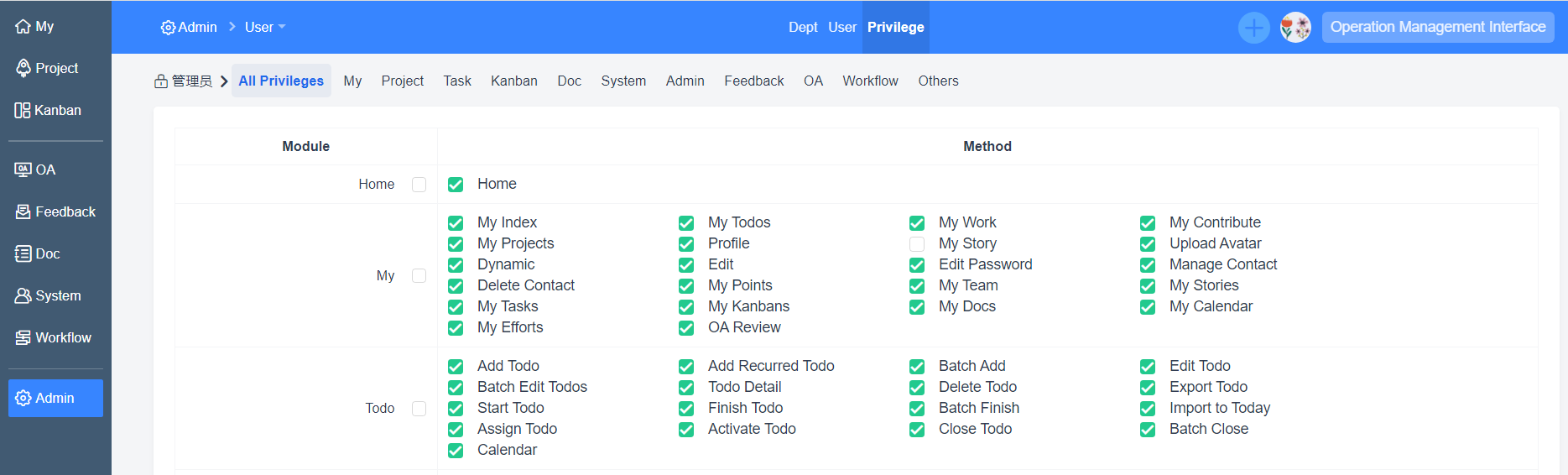Open Feedback from the sidebar
Image resolution: width=1568 pixels, height=475 pixels.
coord(55,212)
